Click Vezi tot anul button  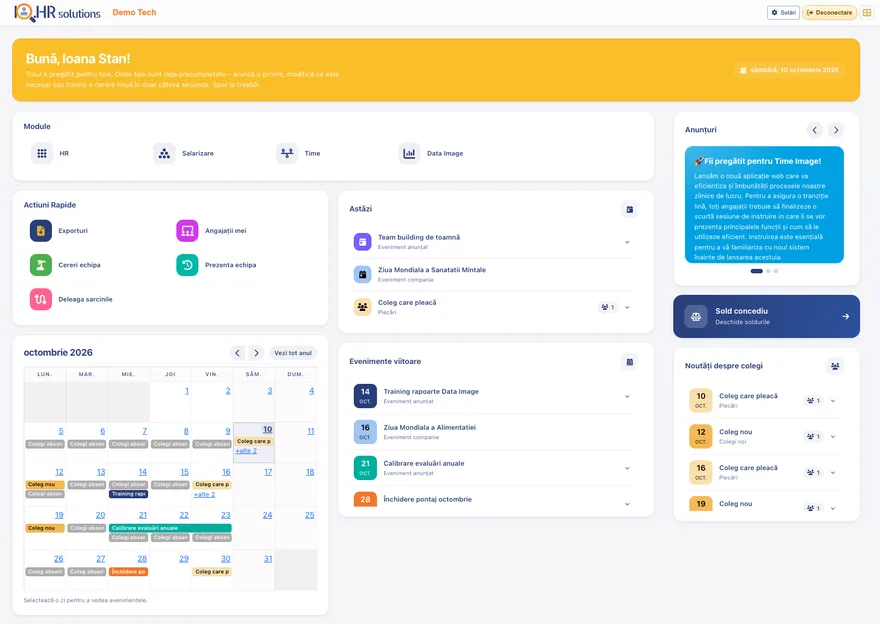click(x=293, y=353)
